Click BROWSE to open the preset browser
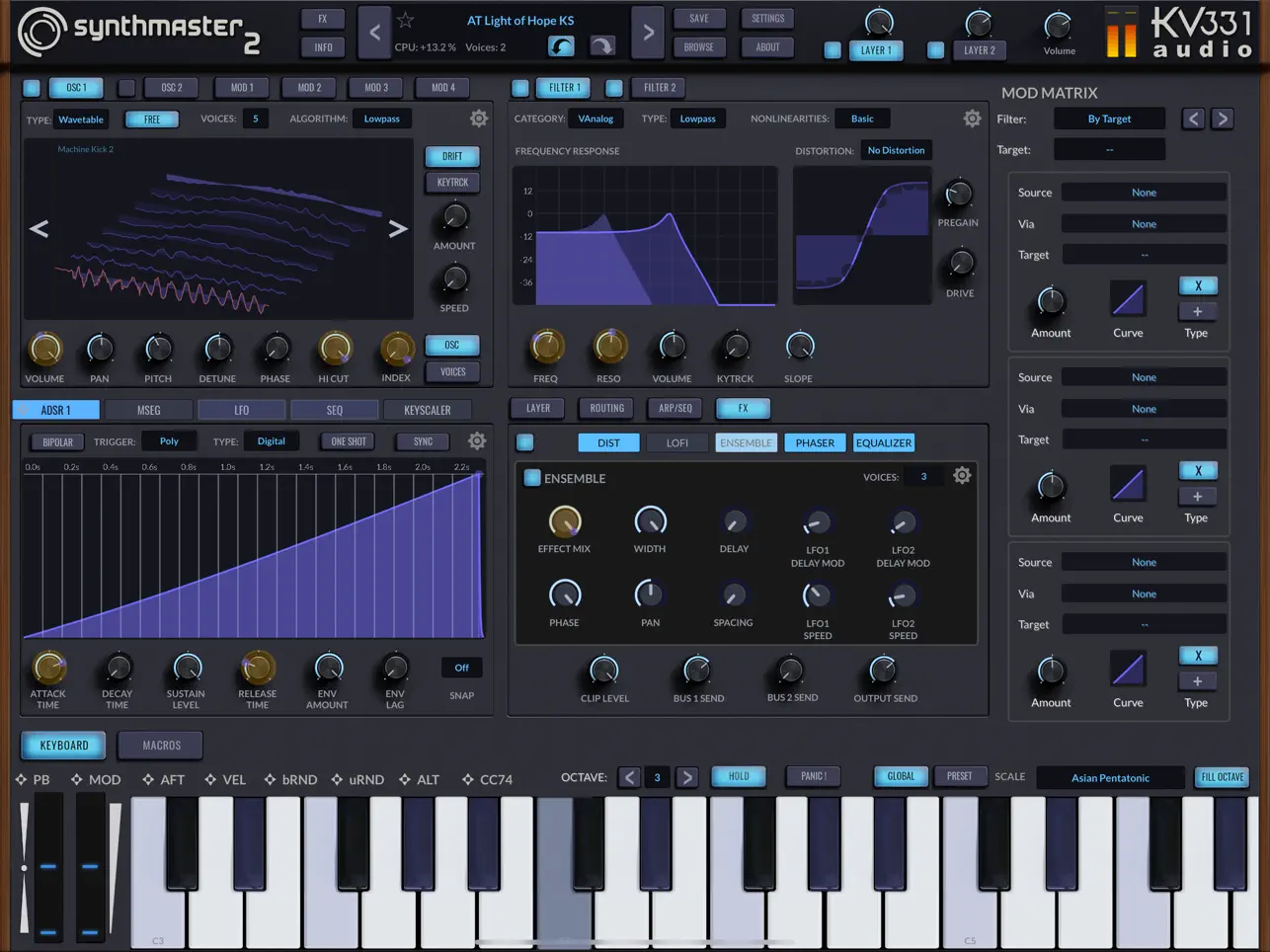This screenshot has height=952, width=1270. tap(699, 46)
